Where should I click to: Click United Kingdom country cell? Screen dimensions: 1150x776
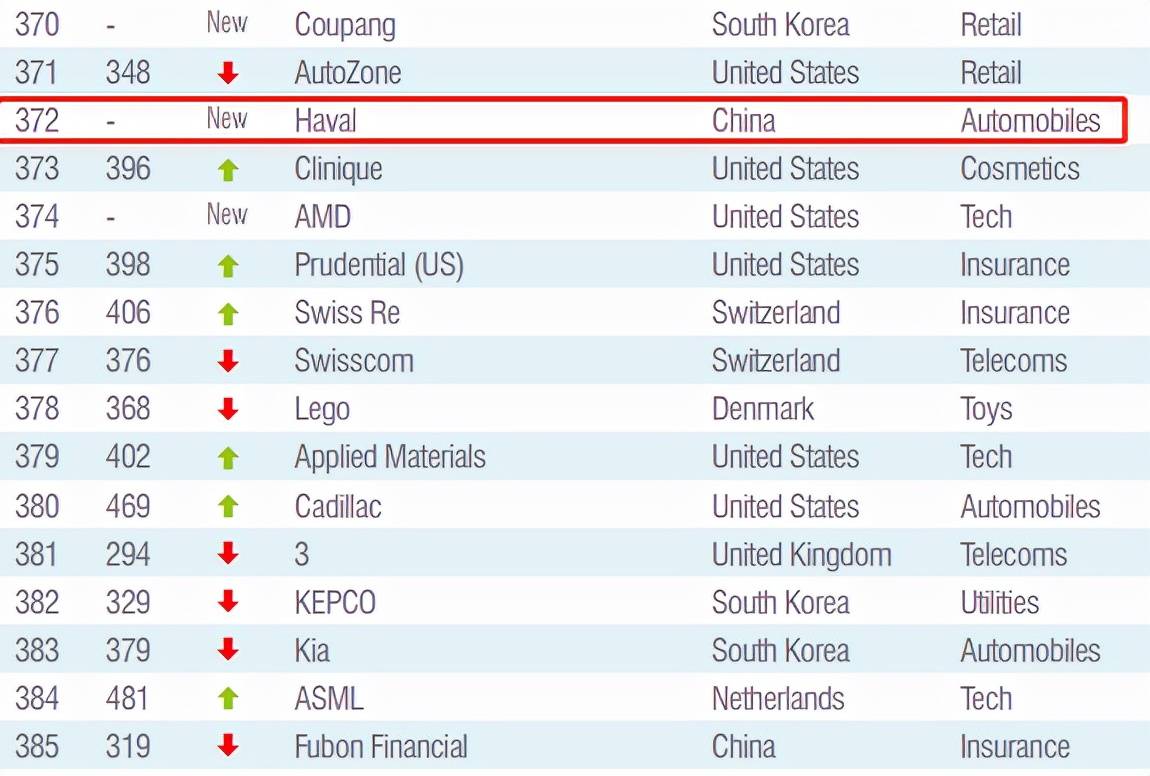tap(801, 554)
